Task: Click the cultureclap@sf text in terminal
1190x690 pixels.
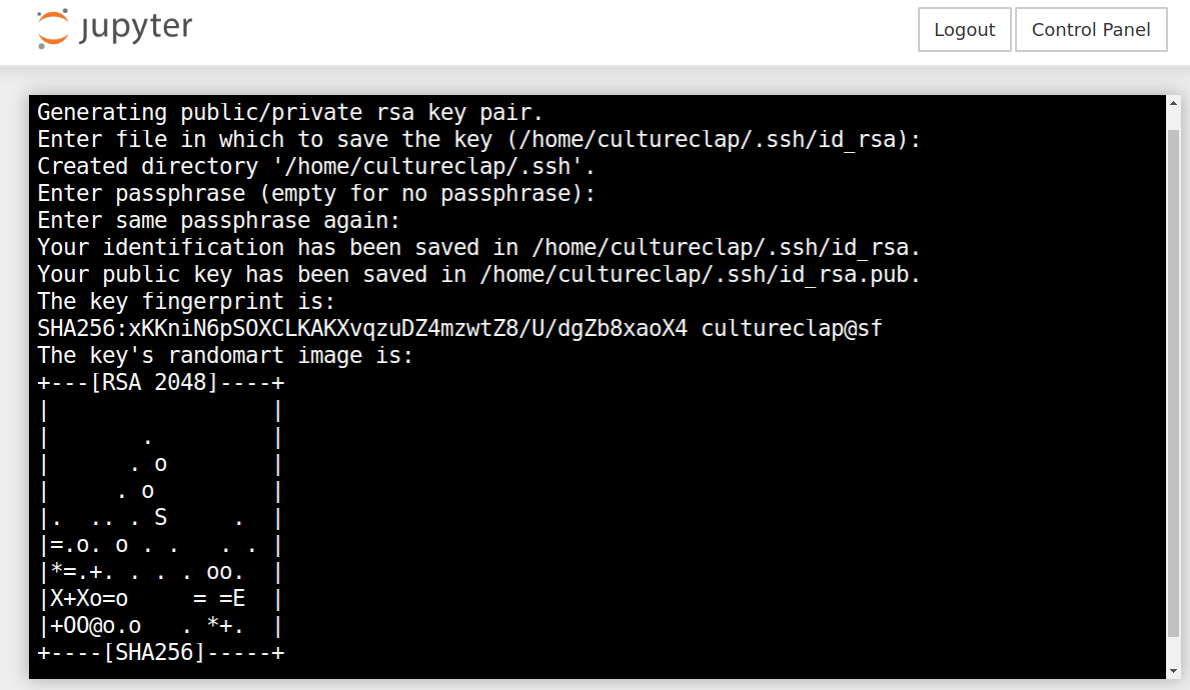Action: 792,328
